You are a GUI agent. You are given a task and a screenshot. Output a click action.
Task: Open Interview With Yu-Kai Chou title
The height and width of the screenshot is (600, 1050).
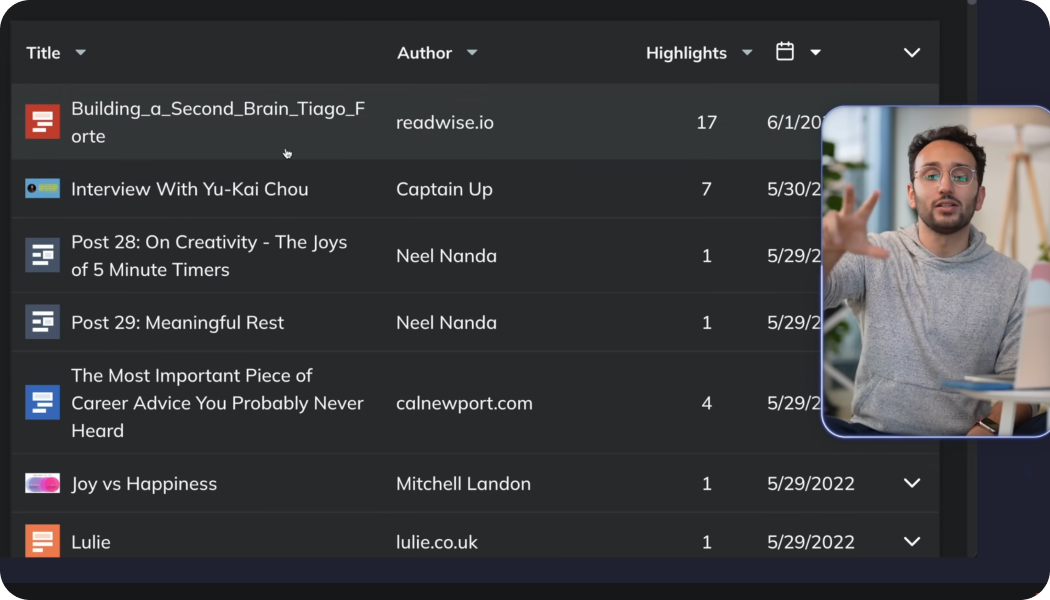[189, 189]
